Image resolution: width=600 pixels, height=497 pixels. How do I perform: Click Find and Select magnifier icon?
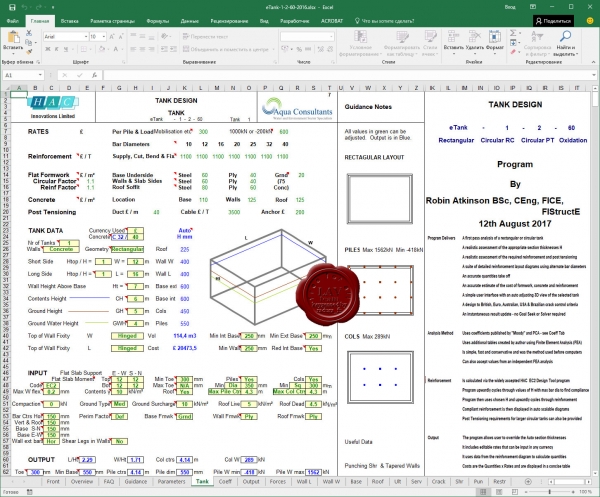(x=565, y=36)
